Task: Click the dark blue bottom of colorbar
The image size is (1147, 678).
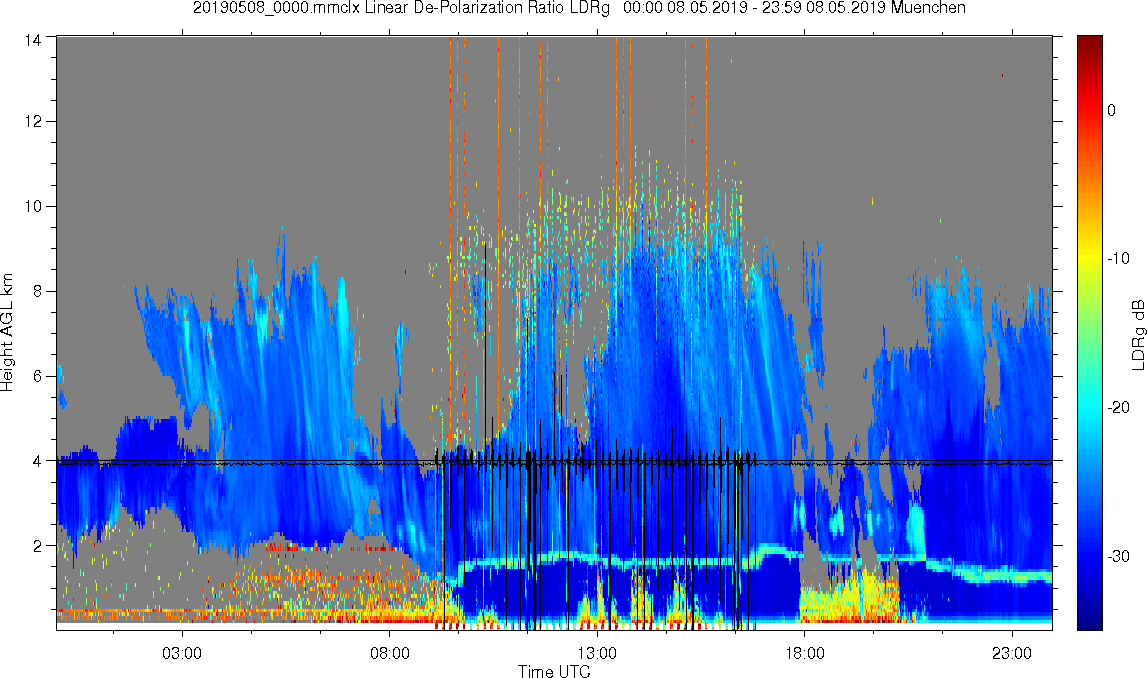Action: (x=1089, y=620)
